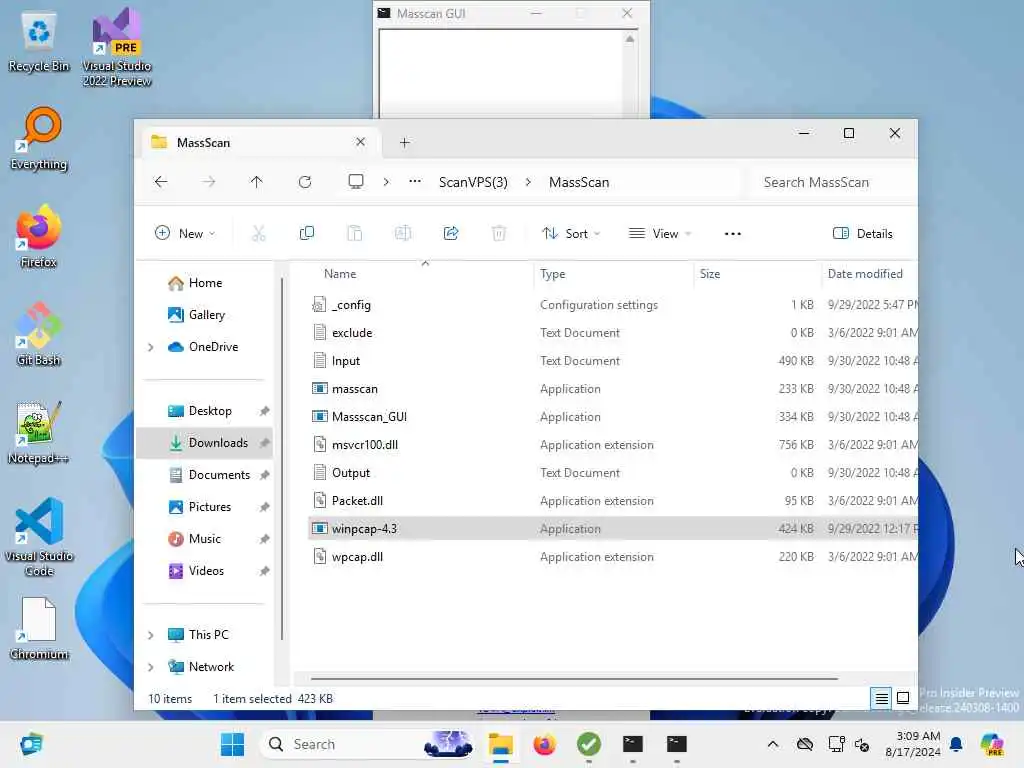Go up one folder level
The width and height of the screenshot is (1024, 768).
click(257, 182)
